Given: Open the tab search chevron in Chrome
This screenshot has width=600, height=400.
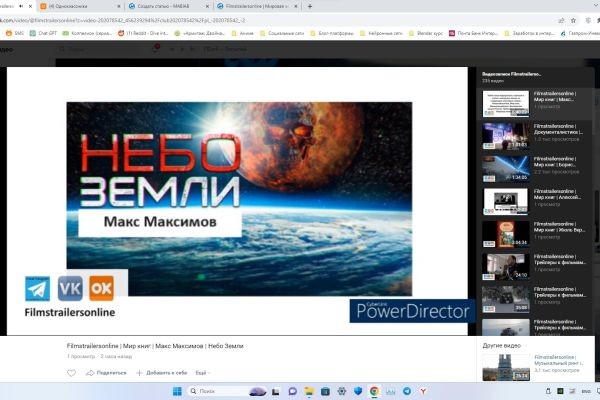Looking at the screenshot, I should coord(596,6).
